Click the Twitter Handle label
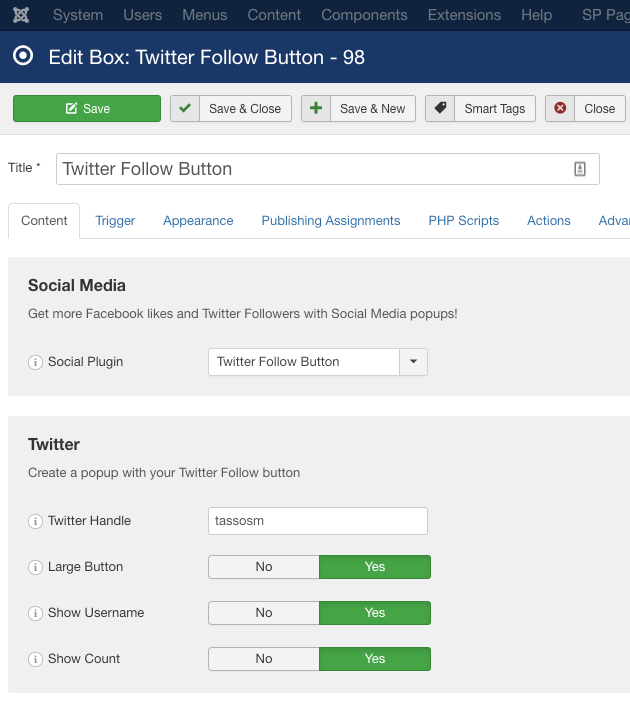The image size is (630, 701). (89, 521)
